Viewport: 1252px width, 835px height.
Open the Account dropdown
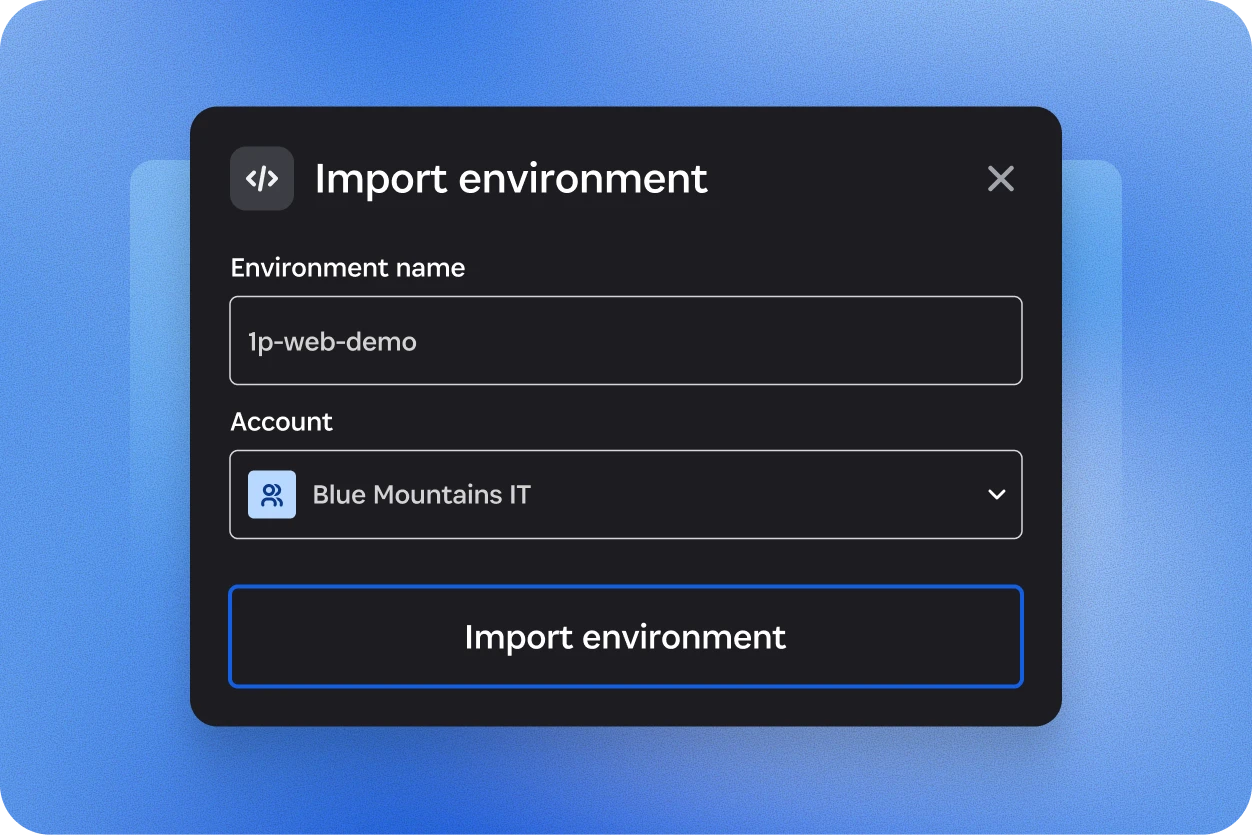626,495
